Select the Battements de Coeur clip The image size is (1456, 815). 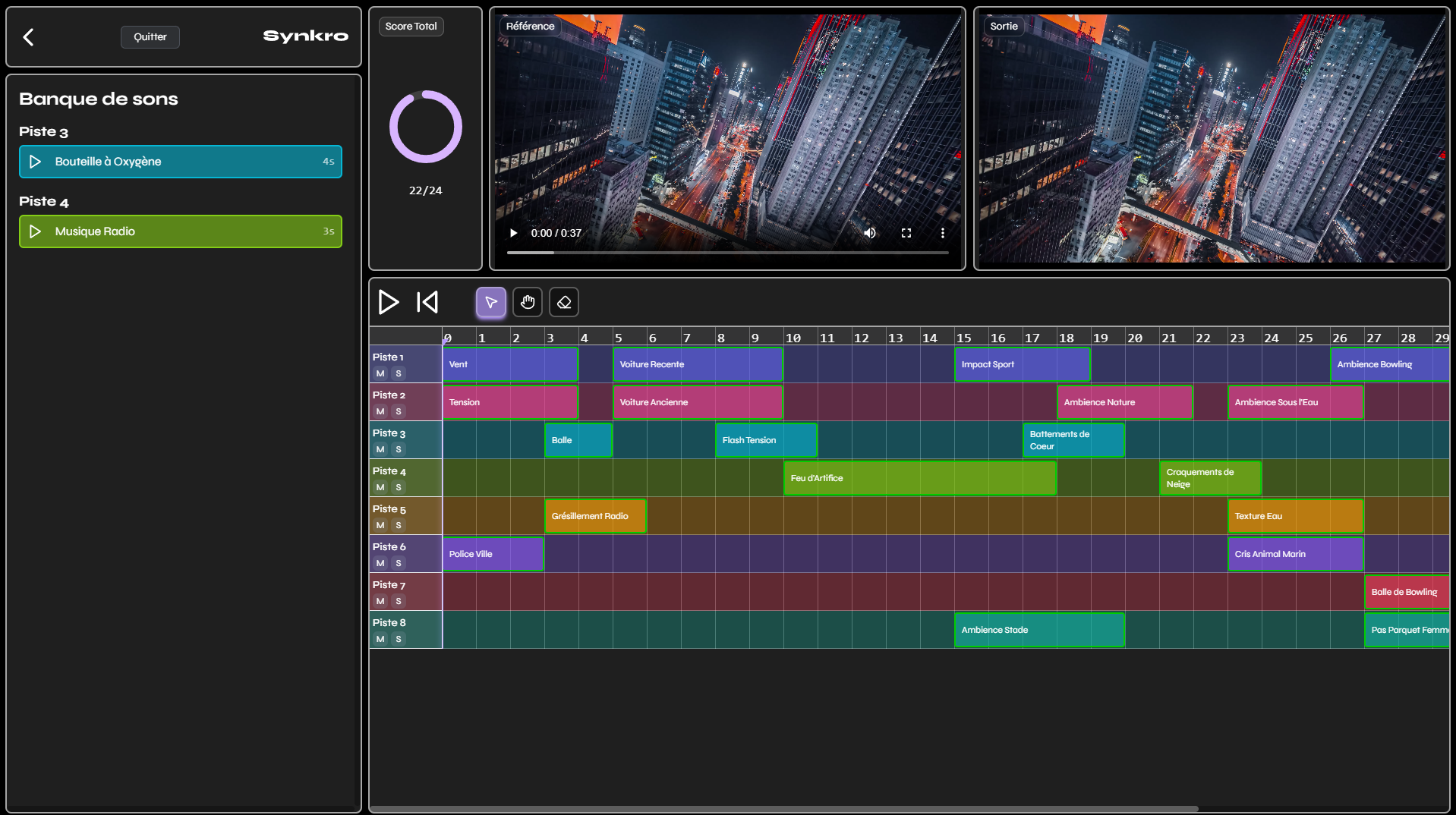tap(1073, 440)
